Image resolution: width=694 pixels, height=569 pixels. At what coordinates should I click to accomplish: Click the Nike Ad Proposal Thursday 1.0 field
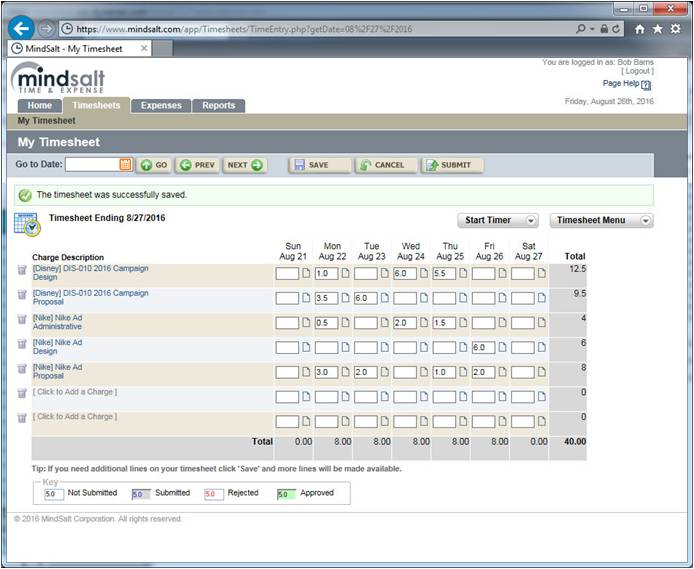444,373
